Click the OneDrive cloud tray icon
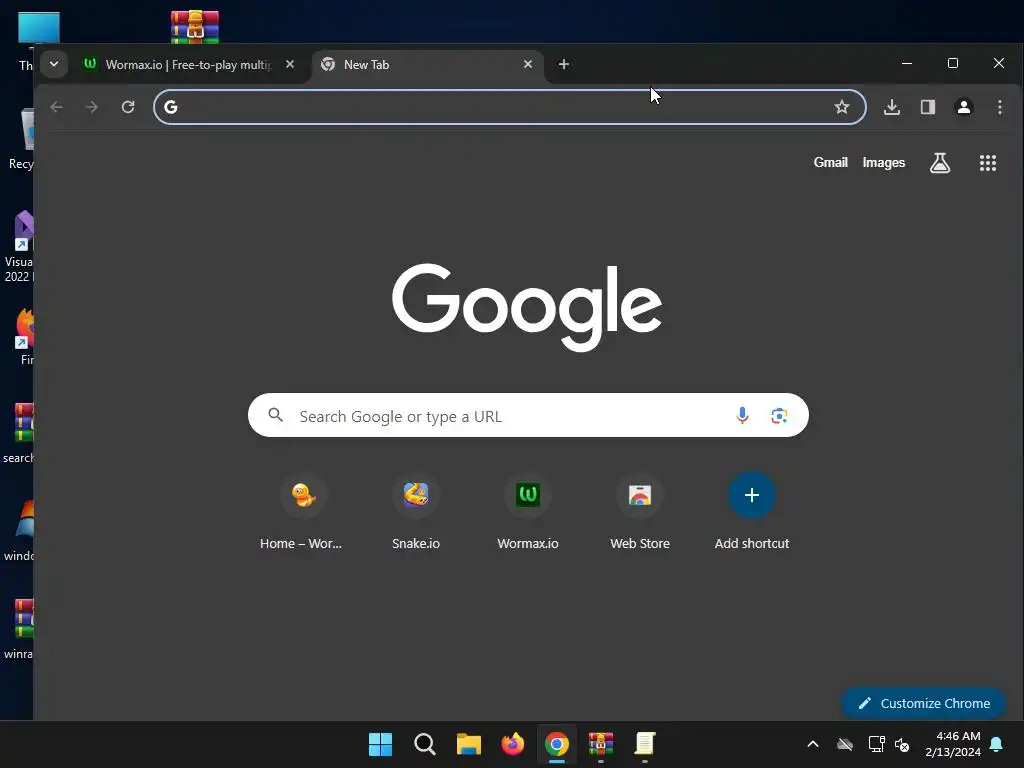The width and height of the screenshot is (1024, 768). pyautogui.click(x=844, y=744)
